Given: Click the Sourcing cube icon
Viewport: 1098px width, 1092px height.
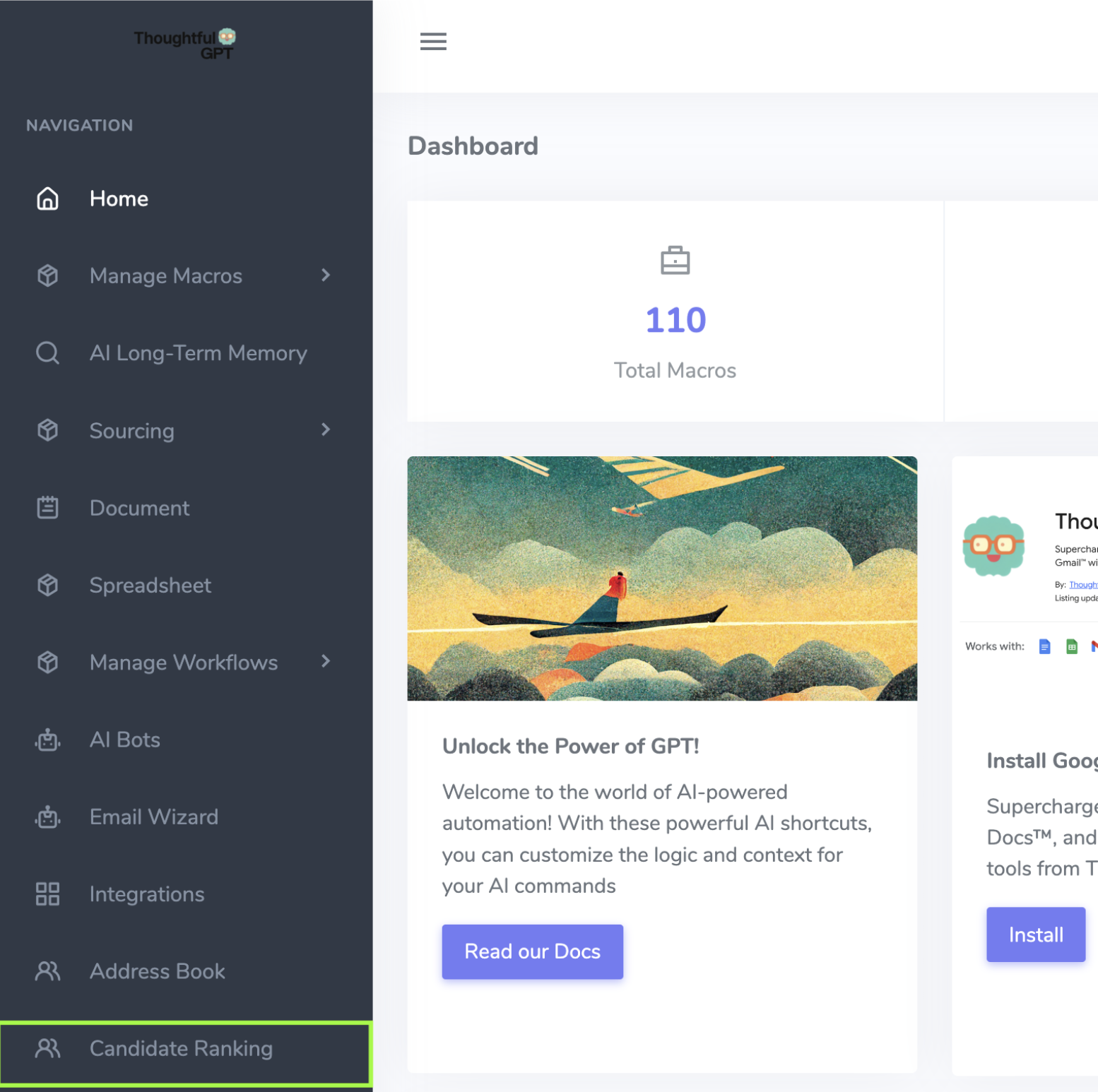Looking at the screenshot, I should click(x=47, y=430).
